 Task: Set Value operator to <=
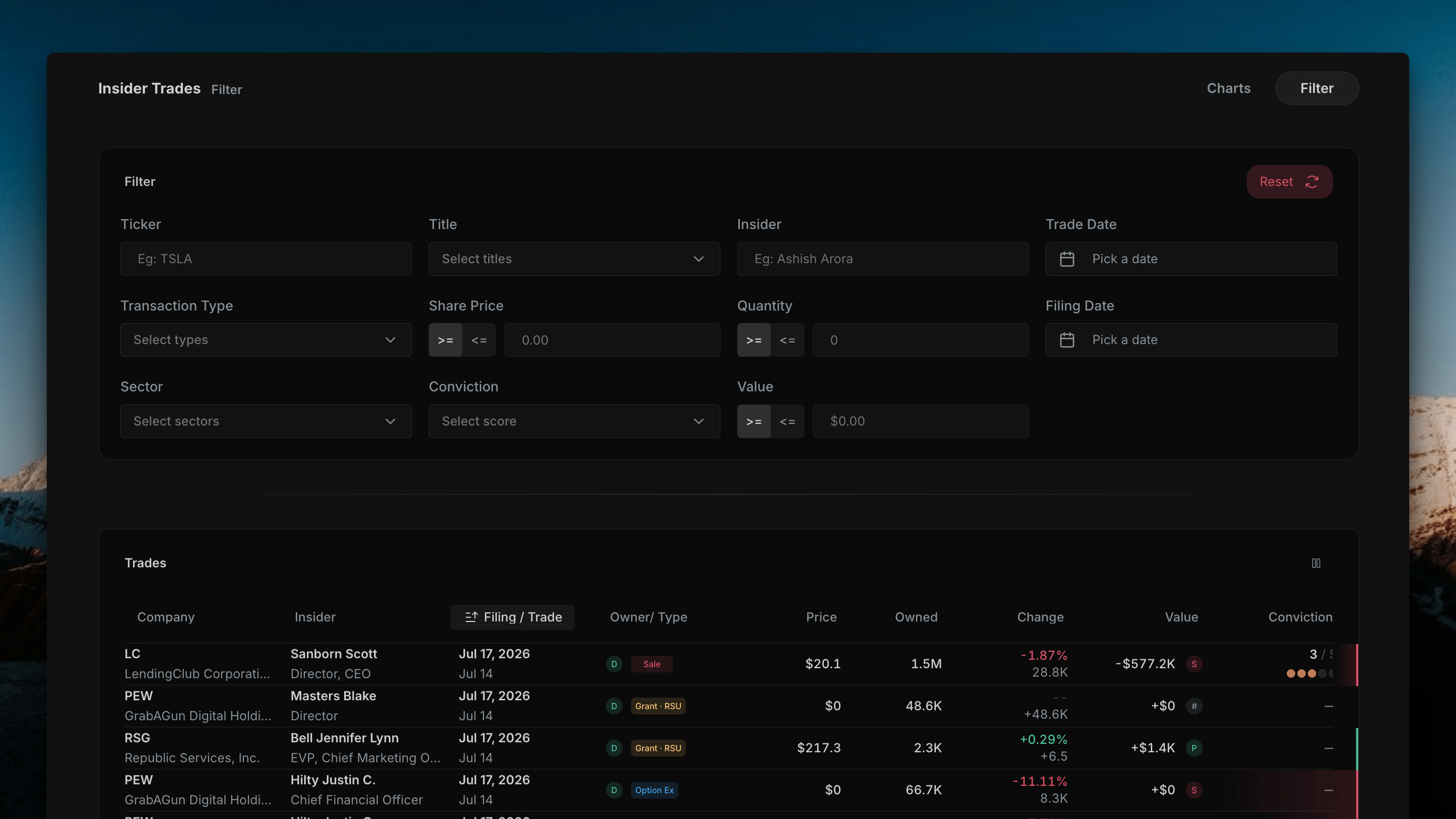tap(787, 422)
